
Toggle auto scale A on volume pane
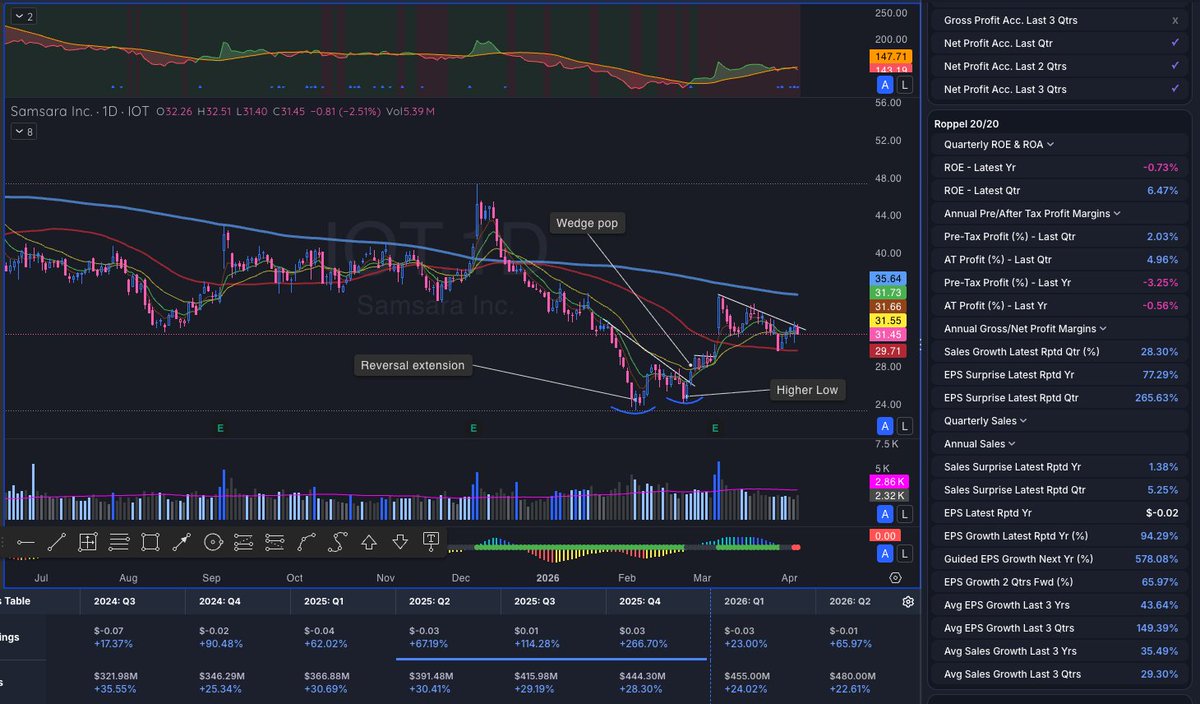(x=885, y=514)
